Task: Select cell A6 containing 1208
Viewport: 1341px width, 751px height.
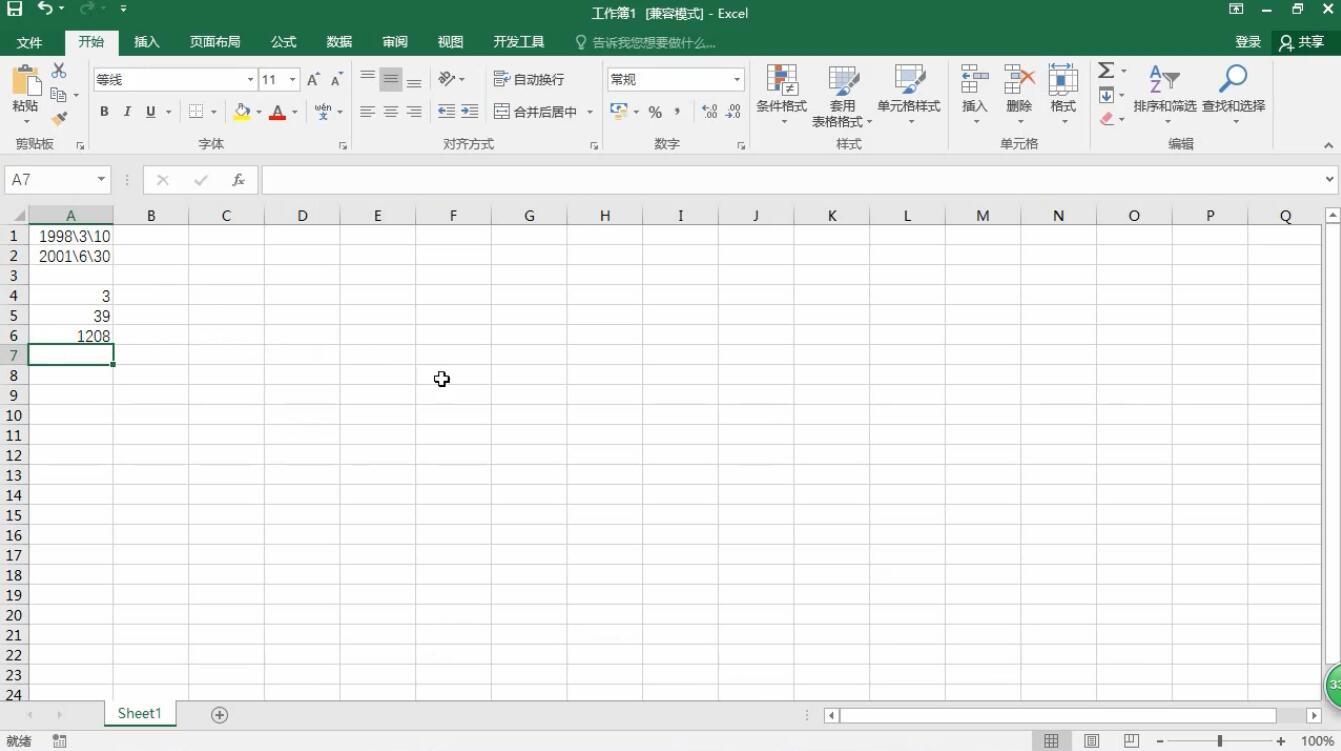Action: click(x=71, y=336)
